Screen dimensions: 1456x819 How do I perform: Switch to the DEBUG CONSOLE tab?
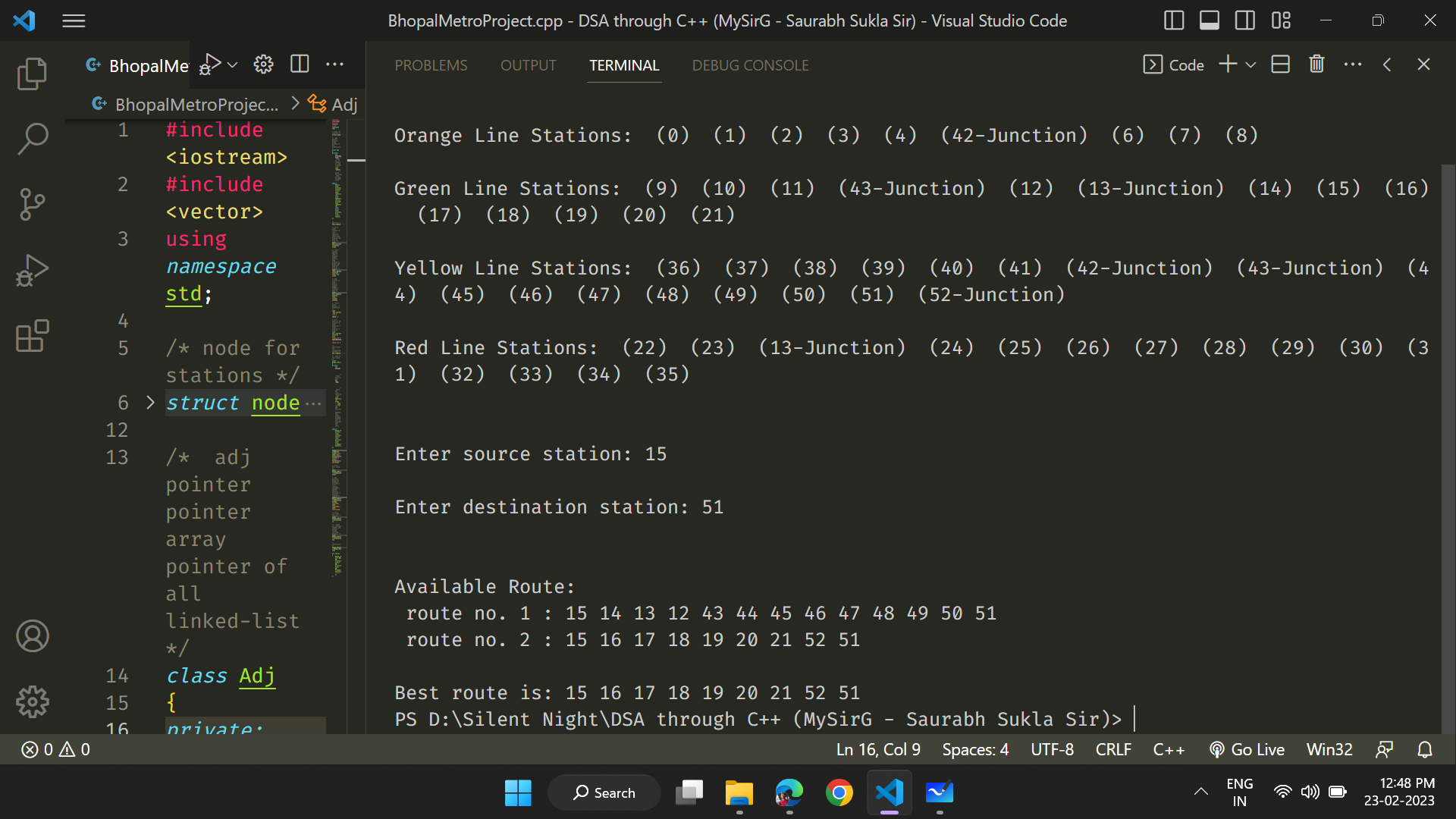(x=750, y=65)
